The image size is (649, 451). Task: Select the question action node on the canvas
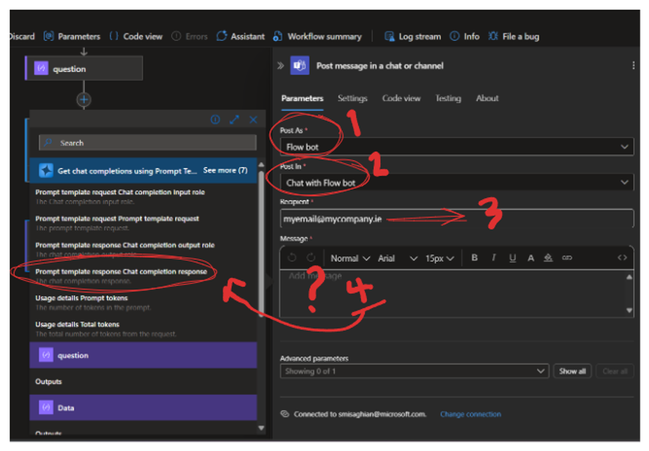(84, 68)
